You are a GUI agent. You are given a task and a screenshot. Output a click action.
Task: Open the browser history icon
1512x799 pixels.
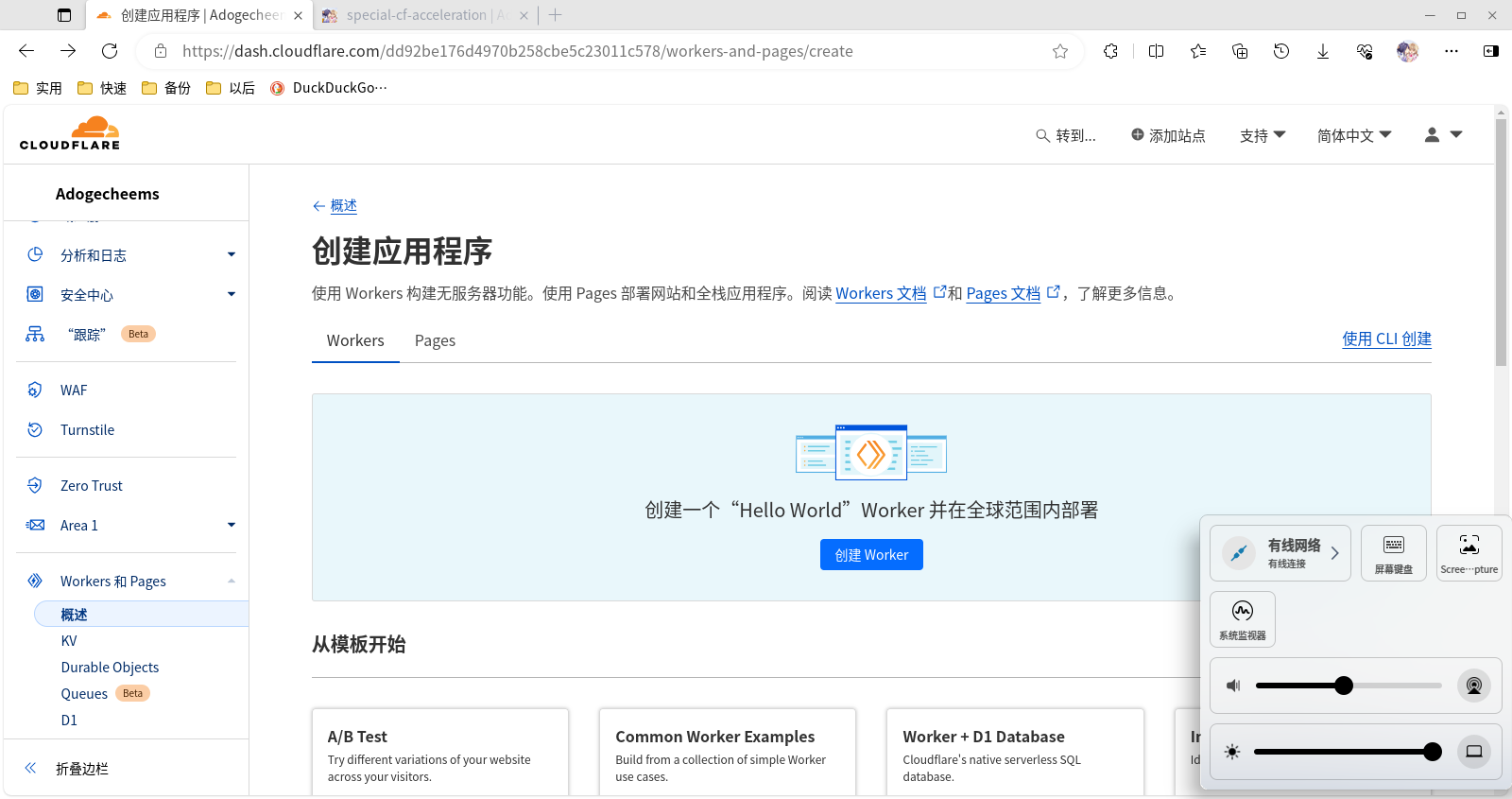pyautogui.click(x=1281, y=51)
